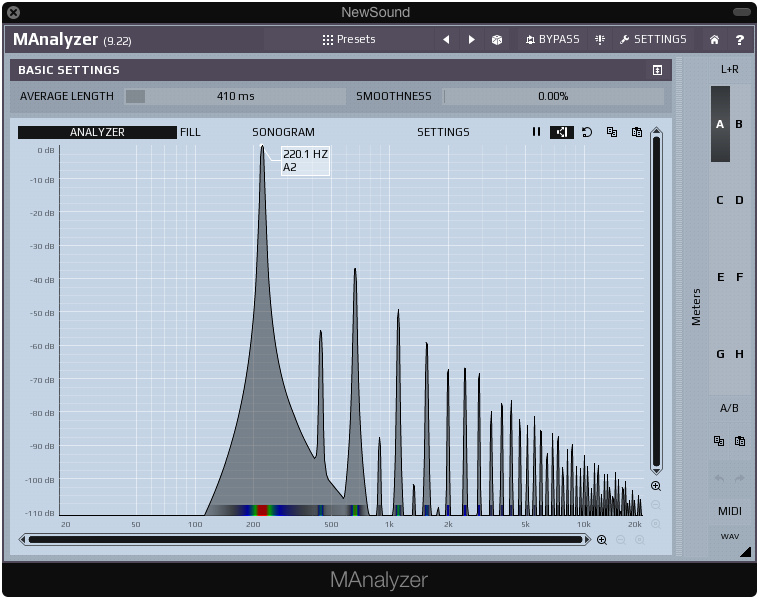This screenshot has width=759, height=599.
Task: Select preset slot B
Action: pyautogui.click(x=739, y=124)
